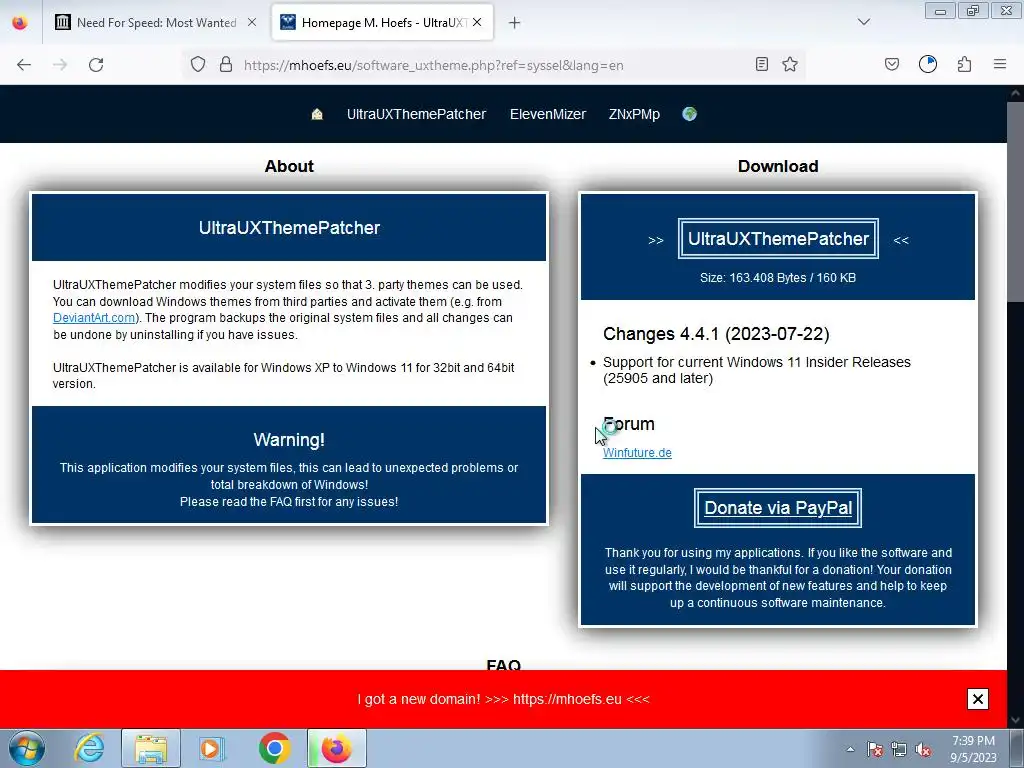This screenshot has width=1024, height=768.
Task: Expand the list all tabs chevron
Action: pos(864,22)
